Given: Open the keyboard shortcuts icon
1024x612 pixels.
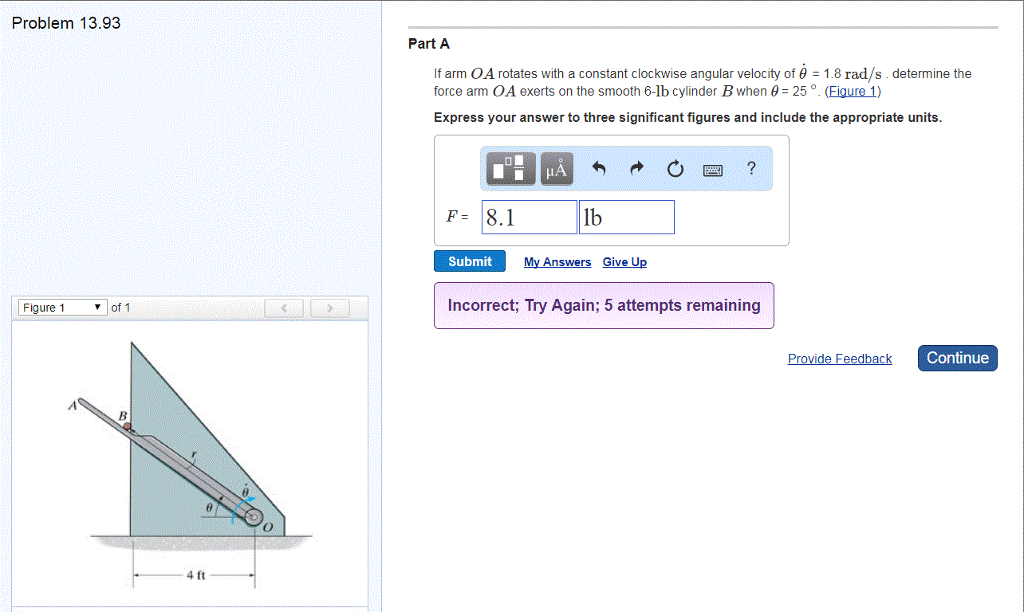Looking at the screenshot, I should [713, 168].
